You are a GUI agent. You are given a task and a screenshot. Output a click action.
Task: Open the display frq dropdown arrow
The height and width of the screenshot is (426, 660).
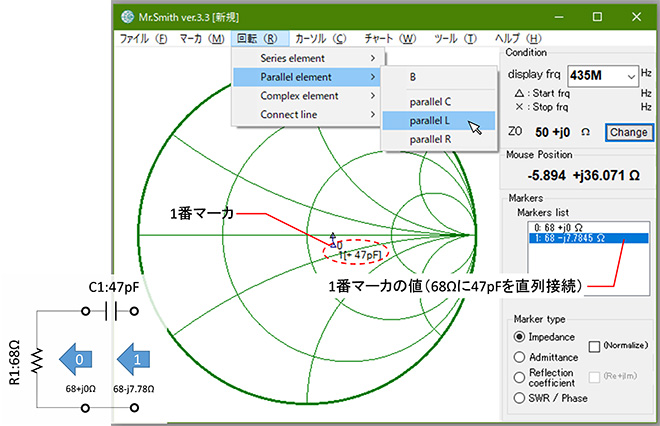point(631,76)
